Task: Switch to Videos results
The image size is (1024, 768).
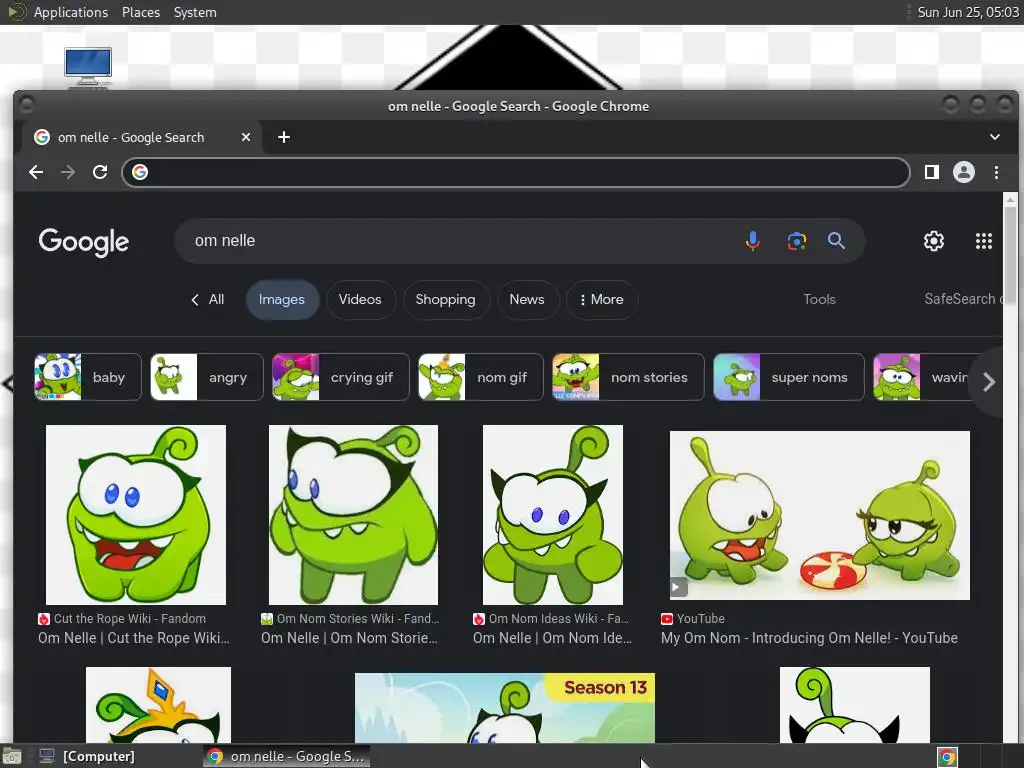Action: pyautogui.click(x=360, y=300)
